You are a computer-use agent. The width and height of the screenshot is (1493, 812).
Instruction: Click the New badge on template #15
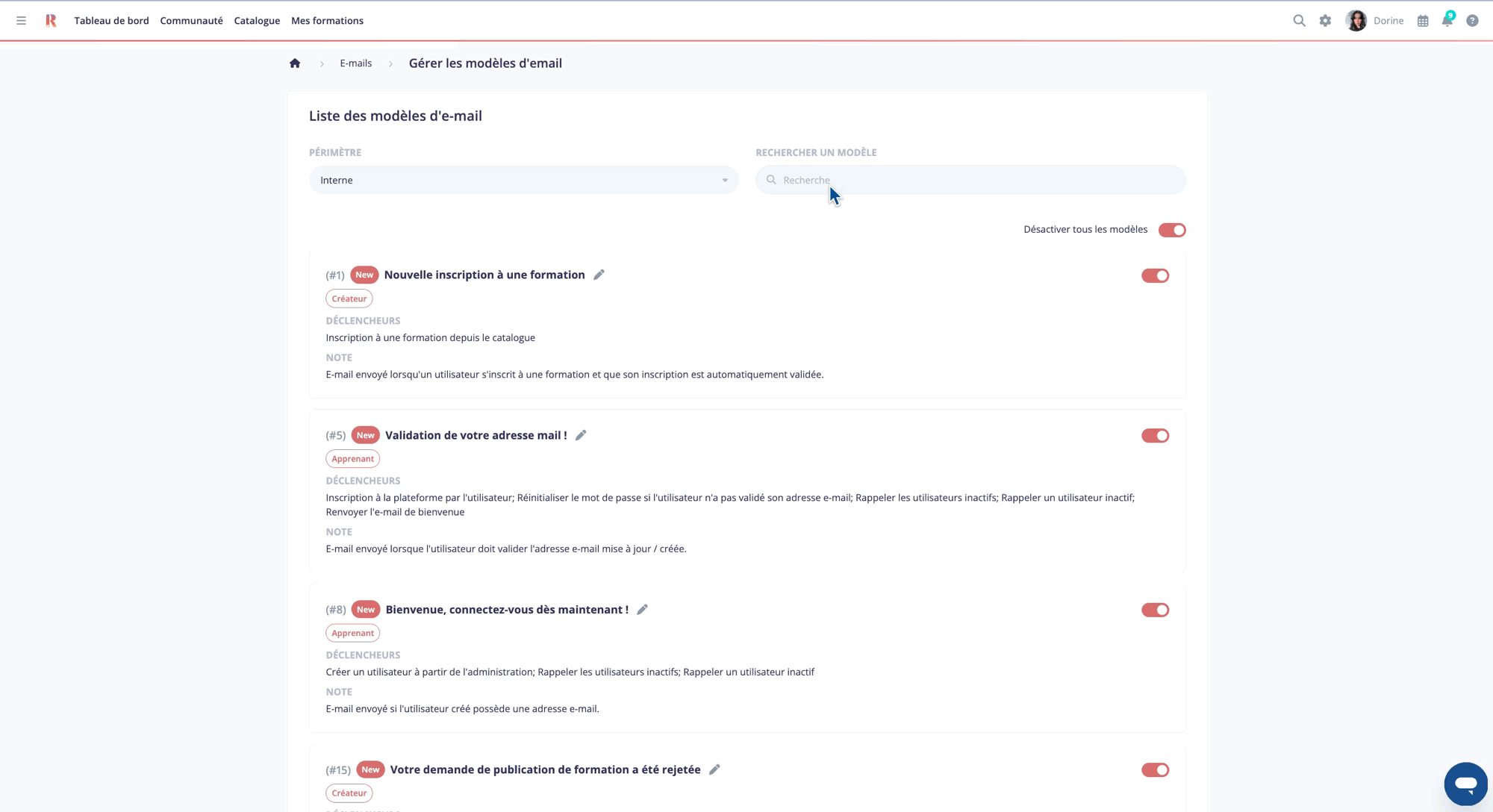click(x=370, y=769)
